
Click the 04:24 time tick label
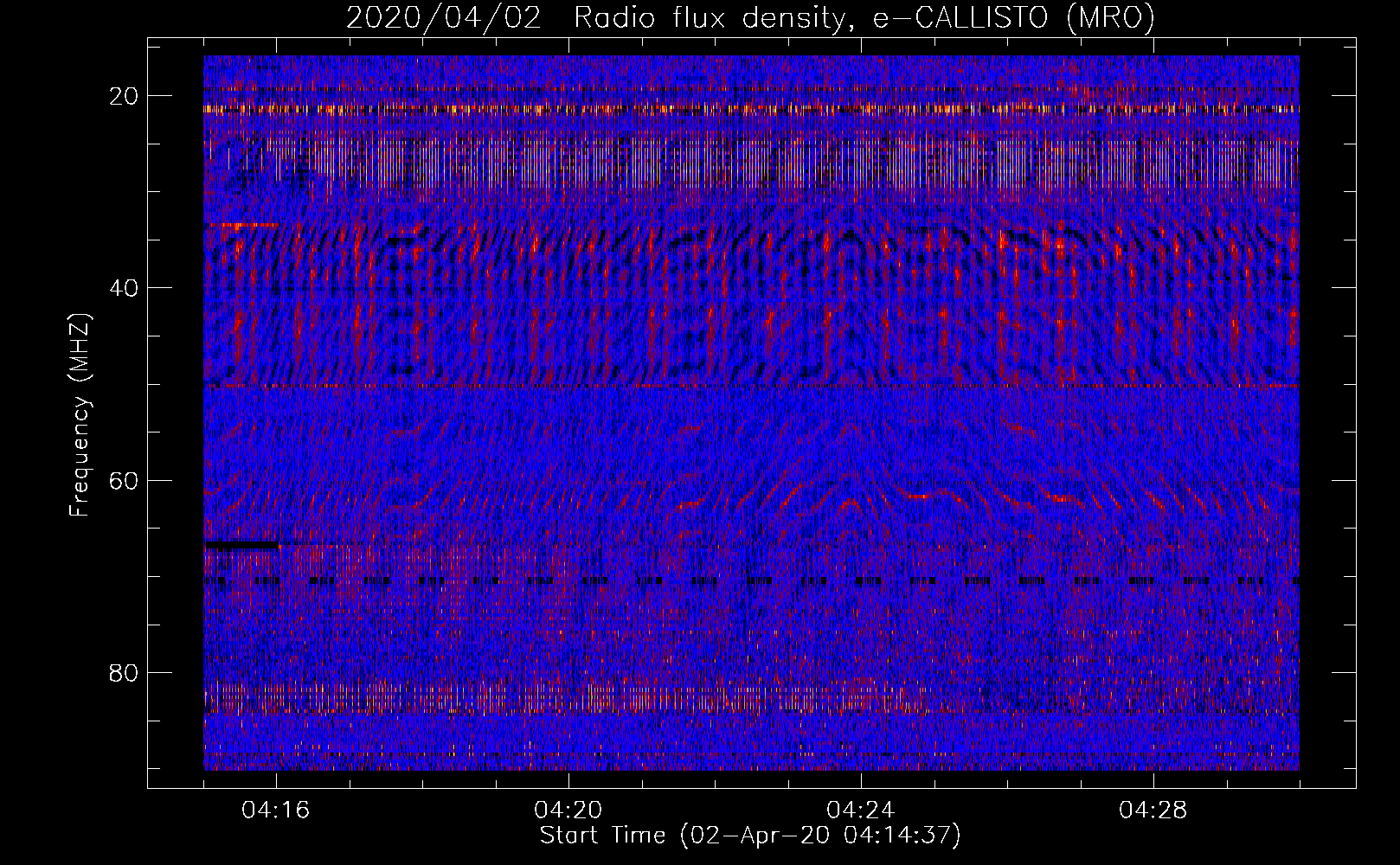[861, 811]
